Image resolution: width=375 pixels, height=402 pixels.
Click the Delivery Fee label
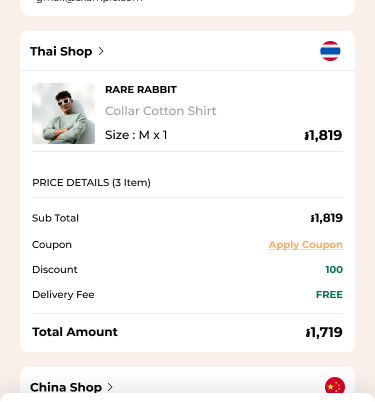pos(63,295)
